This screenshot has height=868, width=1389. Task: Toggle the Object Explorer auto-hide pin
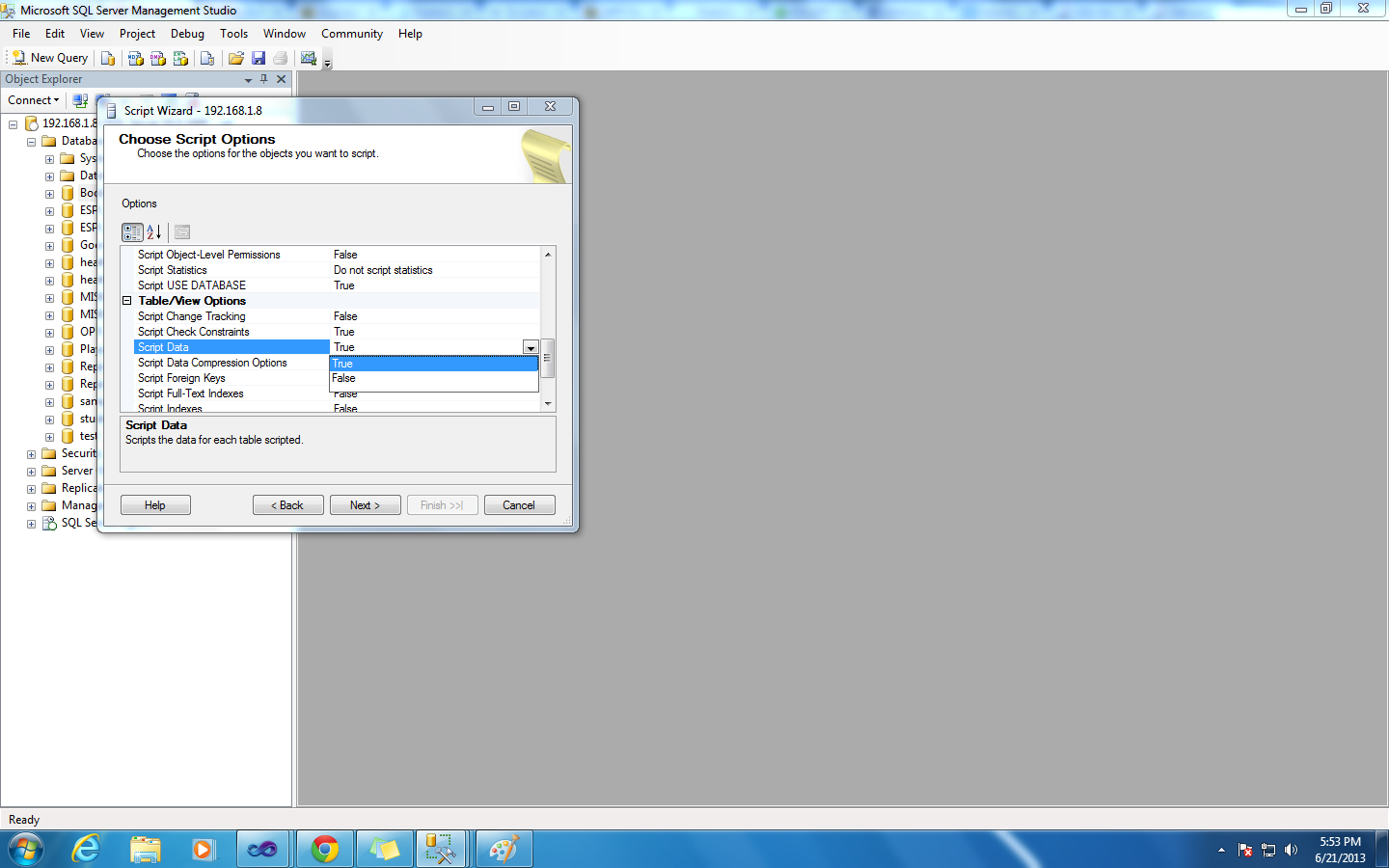(x=264, y=79)
